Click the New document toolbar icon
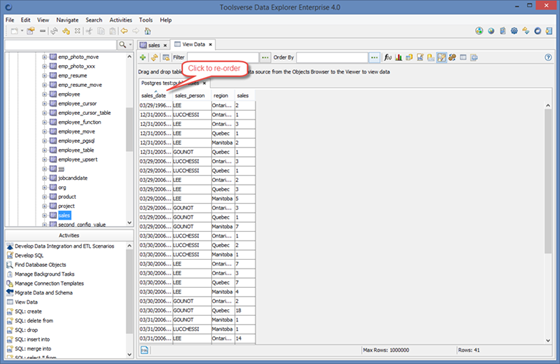Screen dimensions: 560x364 [14, 31]
